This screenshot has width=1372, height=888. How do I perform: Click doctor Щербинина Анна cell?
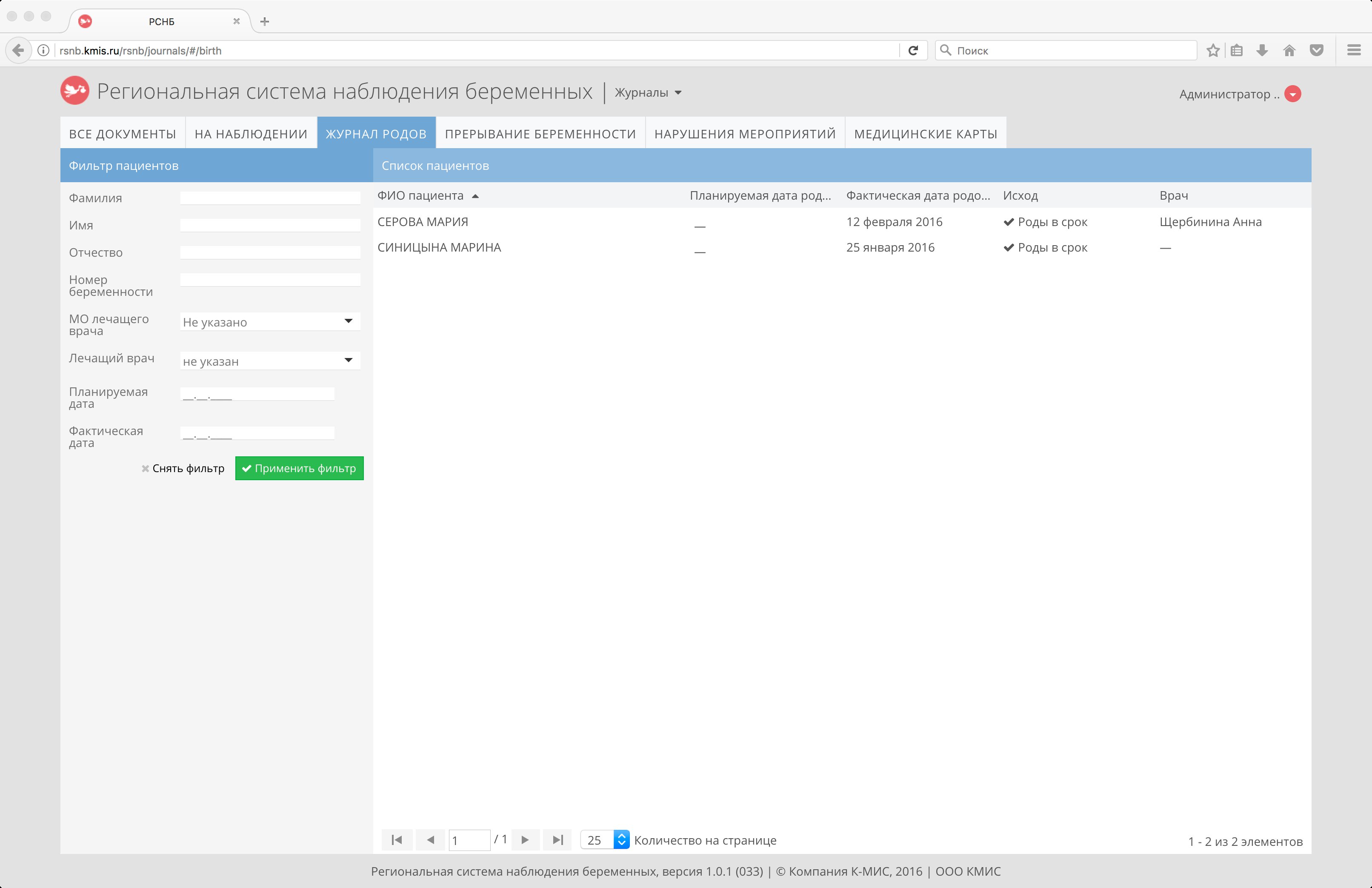pyautogui.click(x=1211, y=222)
